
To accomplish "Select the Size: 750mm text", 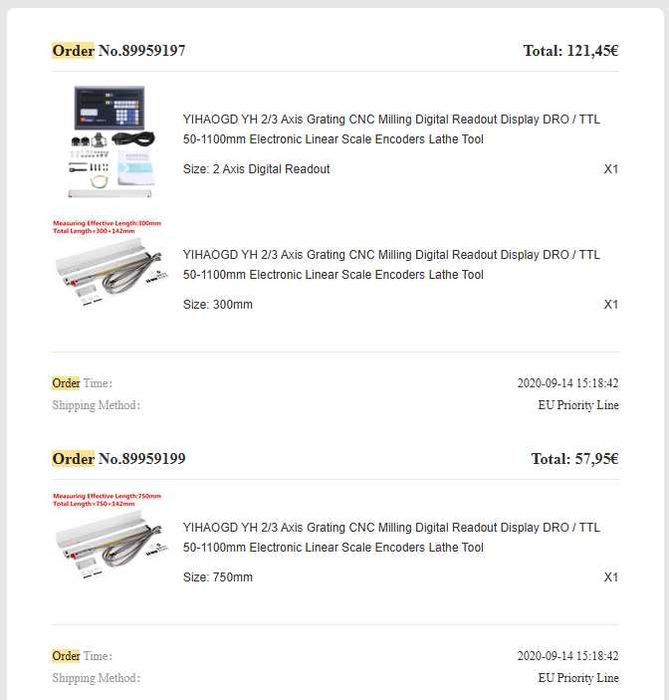I will pos(218,577).
